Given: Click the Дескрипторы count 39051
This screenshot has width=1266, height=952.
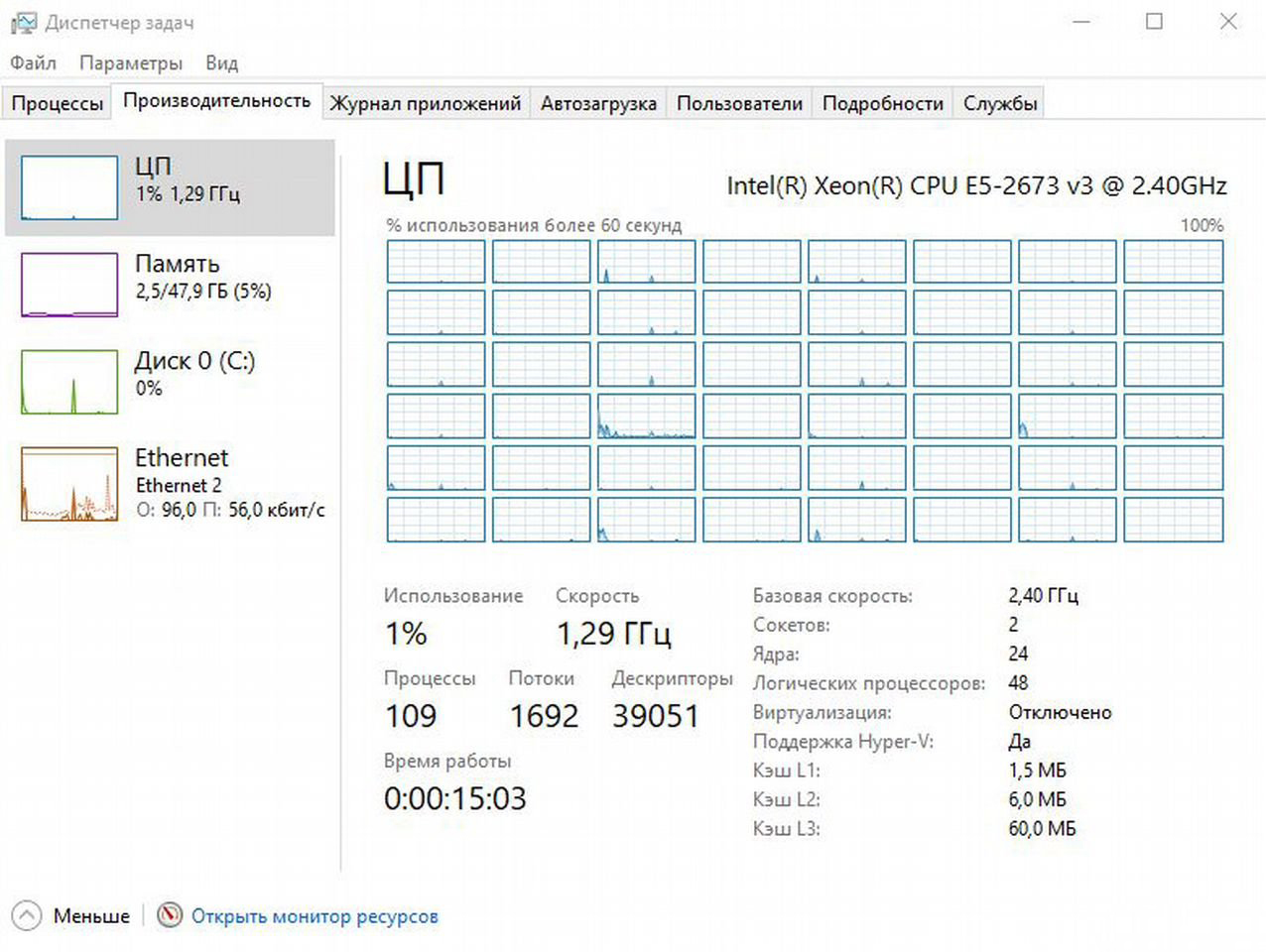Looking at the screenshot, I should tap(656, 716).
